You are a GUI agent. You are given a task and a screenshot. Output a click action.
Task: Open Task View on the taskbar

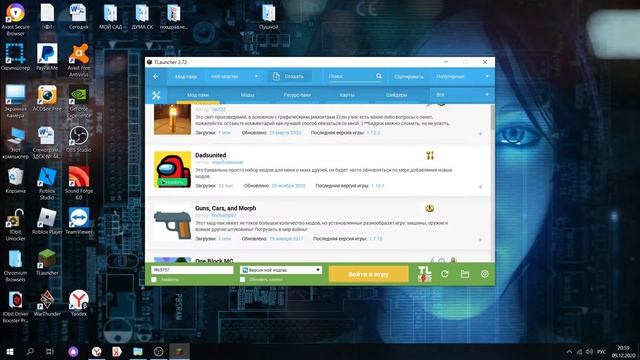(49, 351)
